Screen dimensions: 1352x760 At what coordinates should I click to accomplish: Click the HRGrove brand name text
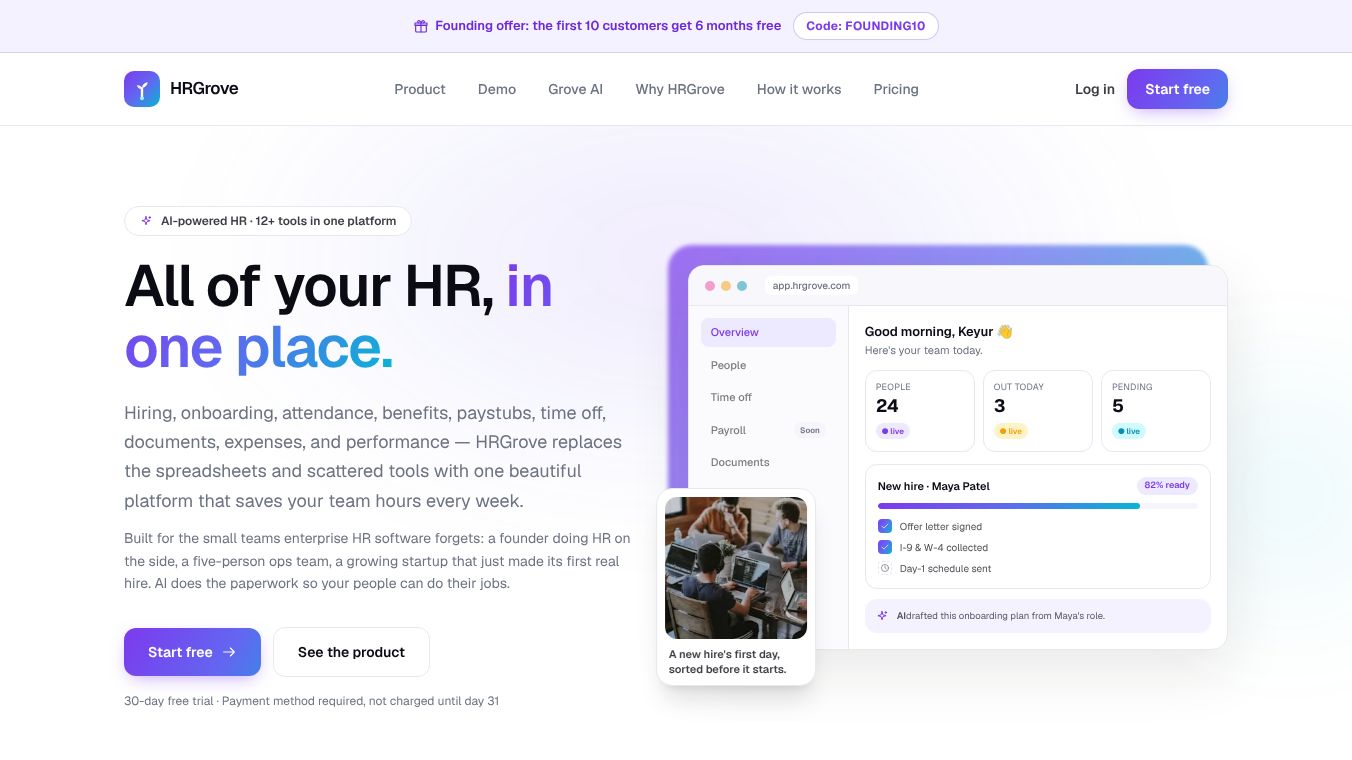pyautogui.click(x=204, y=89)
